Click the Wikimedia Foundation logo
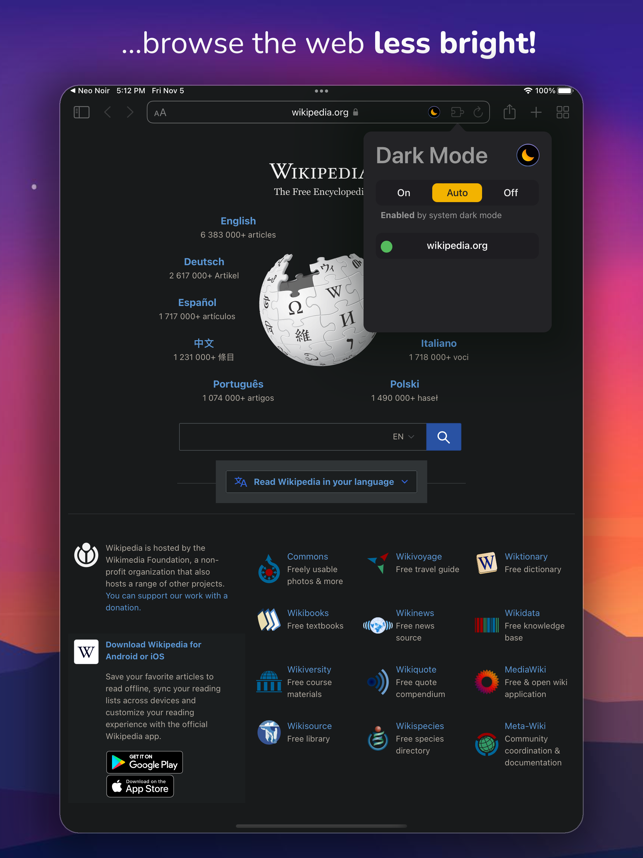The image size is (643, 858). pyautogui.click(x=86, y=555)
